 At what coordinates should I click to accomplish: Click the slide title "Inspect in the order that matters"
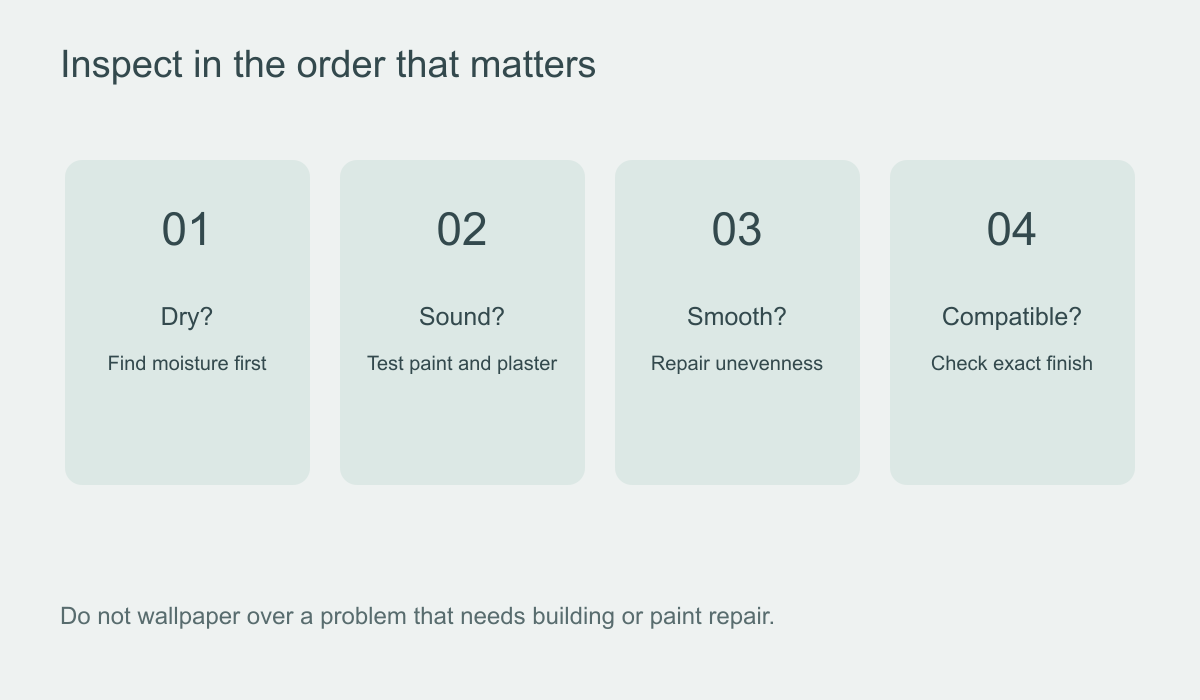pyautogui.click(x=328, y=65)
